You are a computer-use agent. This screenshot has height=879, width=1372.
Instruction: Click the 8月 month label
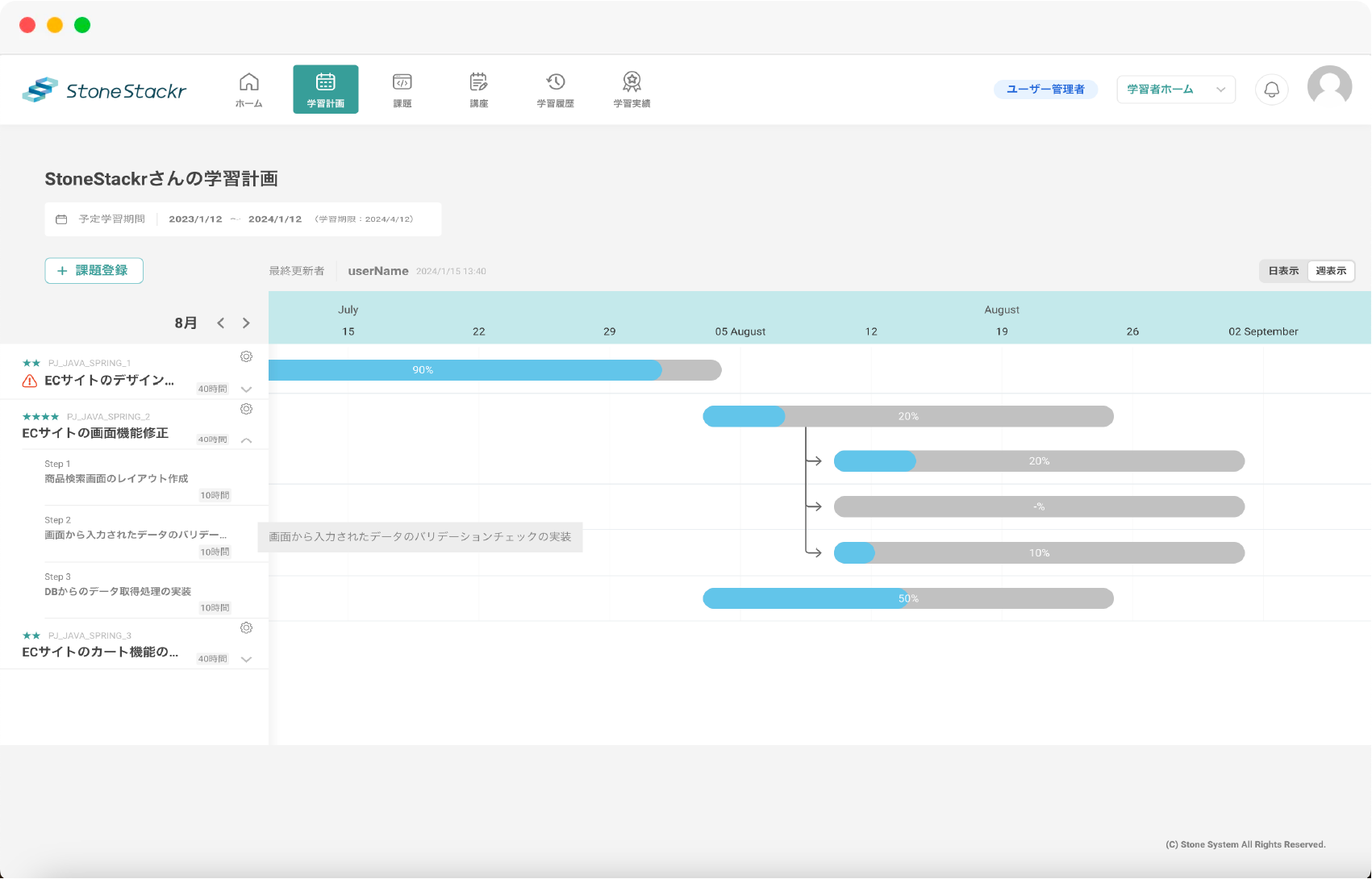point(186,323)
